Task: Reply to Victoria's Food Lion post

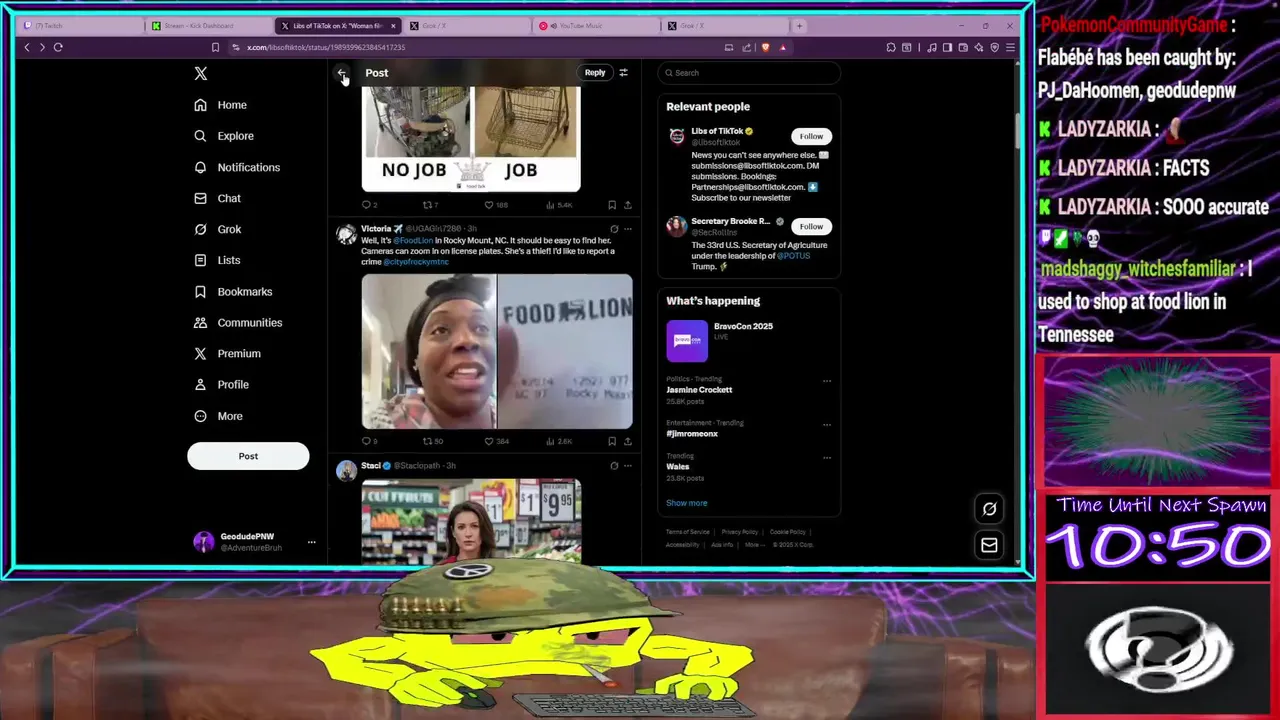Action: click(369, 441)
